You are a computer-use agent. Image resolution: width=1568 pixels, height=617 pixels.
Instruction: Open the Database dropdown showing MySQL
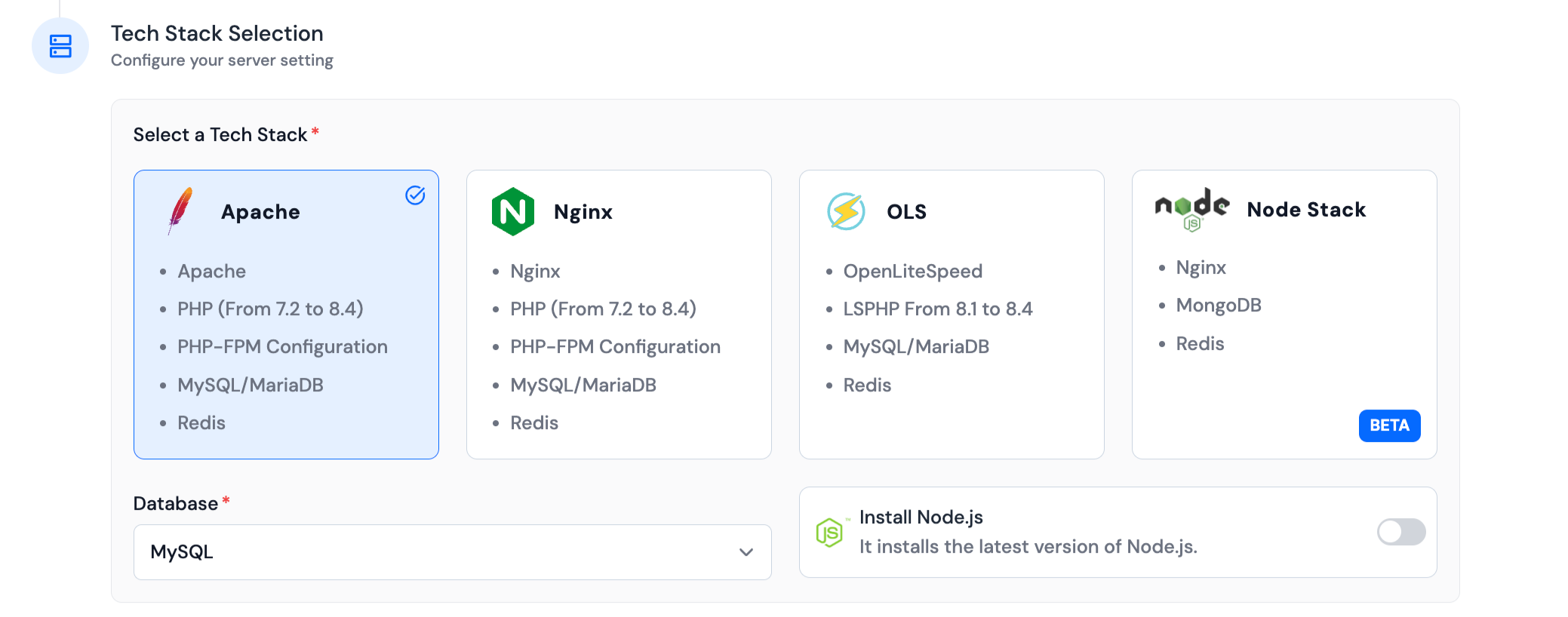coord(452,552)
